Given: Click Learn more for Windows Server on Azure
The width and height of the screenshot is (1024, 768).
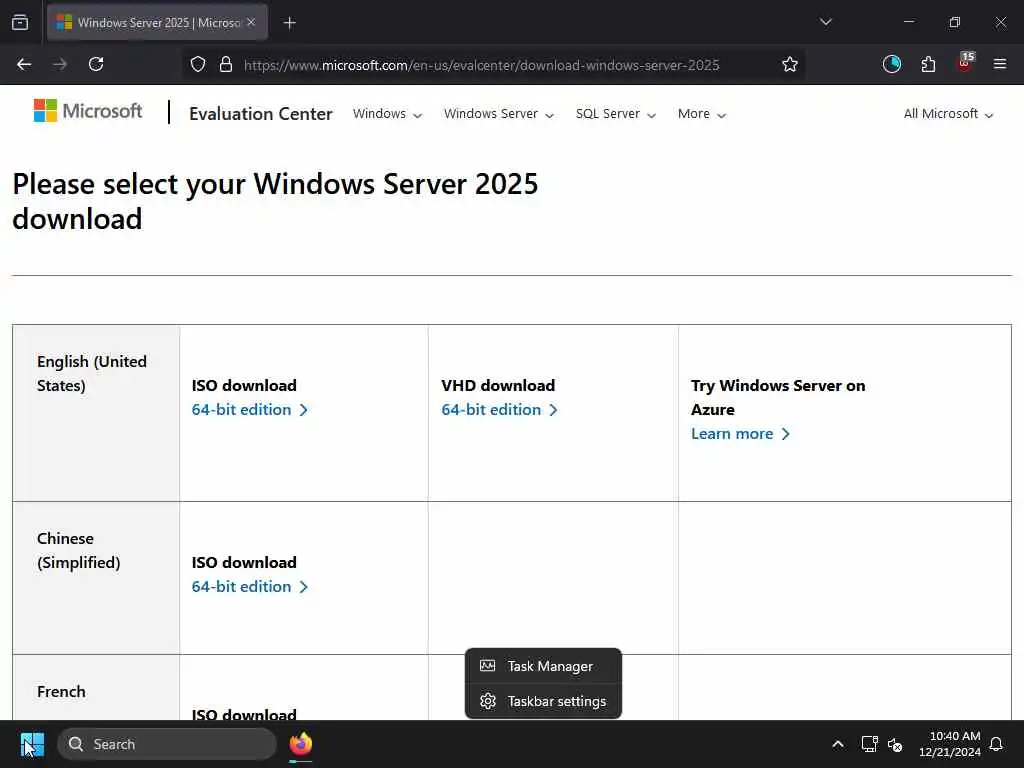Looking at the screenshot, I should tap(741, 434).
